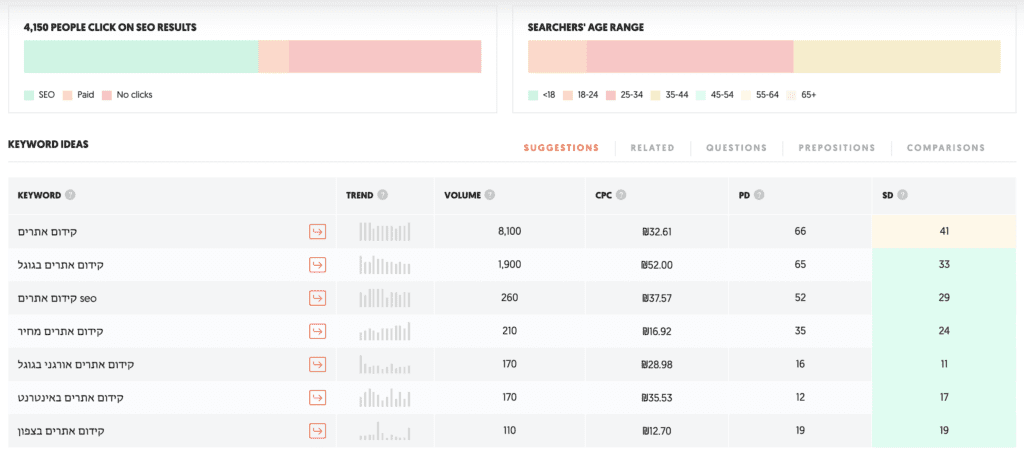Image resolution: width=1024 pixels, height=455 pixels.
Task: Click the help icon next to PD header
Action: [x=760, y=195]
